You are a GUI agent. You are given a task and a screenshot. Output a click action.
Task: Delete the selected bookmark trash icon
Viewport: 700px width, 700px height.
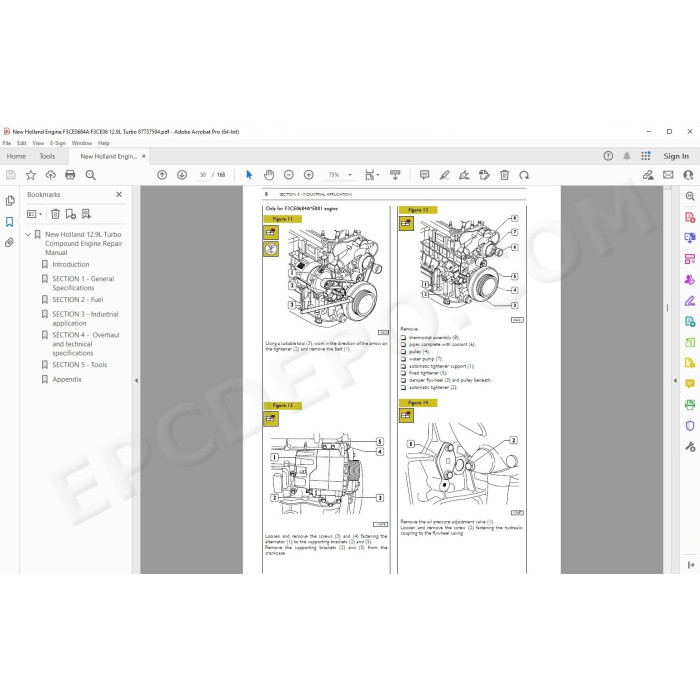tap(55, 214)
